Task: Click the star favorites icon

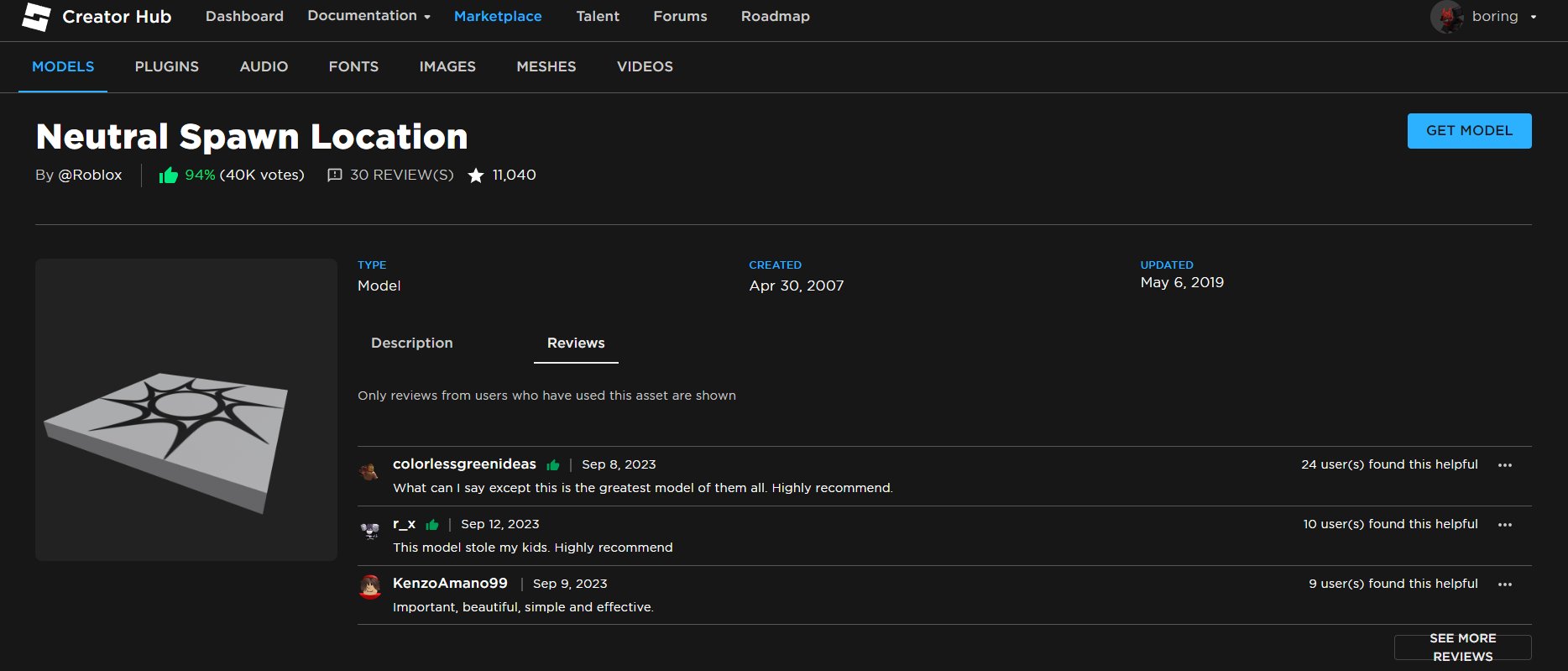Action: (x=476, y=175)
